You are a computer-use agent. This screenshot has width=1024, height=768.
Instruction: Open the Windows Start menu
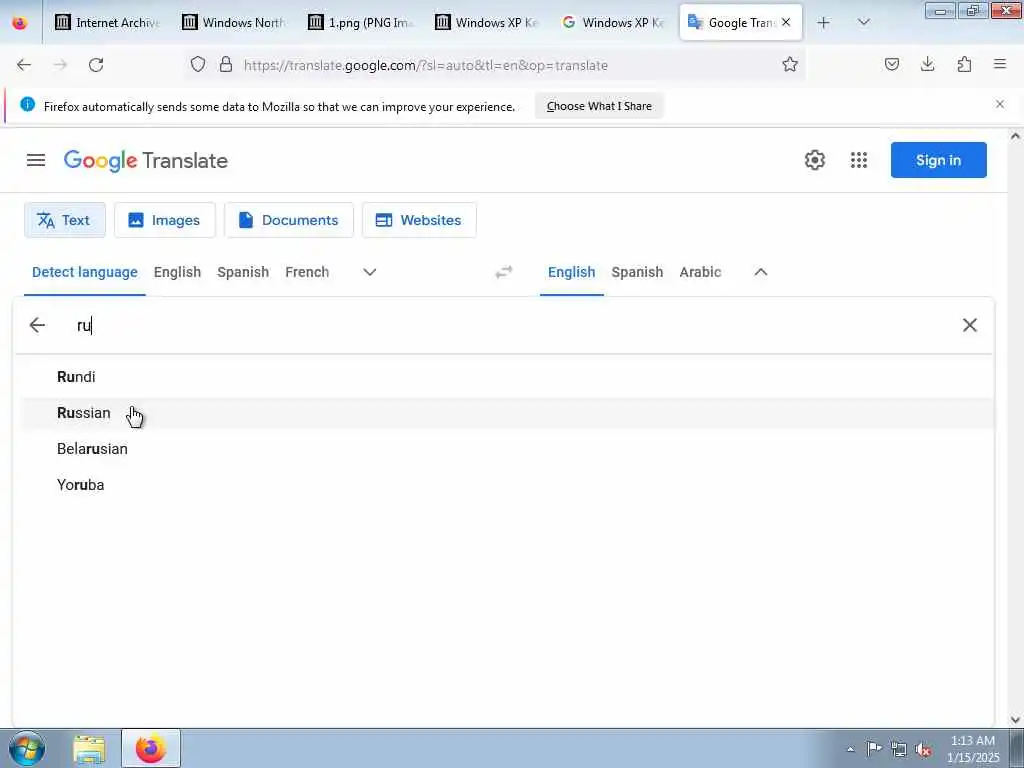point(26,748)
